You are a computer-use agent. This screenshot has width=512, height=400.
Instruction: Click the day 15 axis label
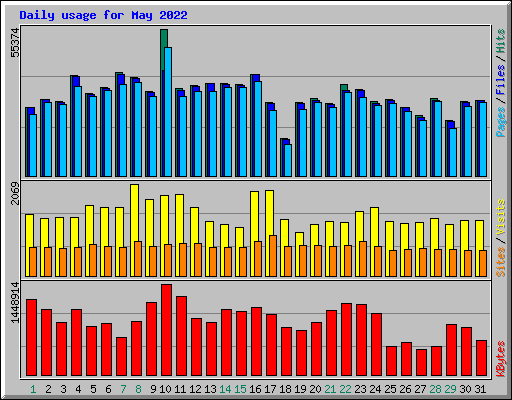[240, 389]
